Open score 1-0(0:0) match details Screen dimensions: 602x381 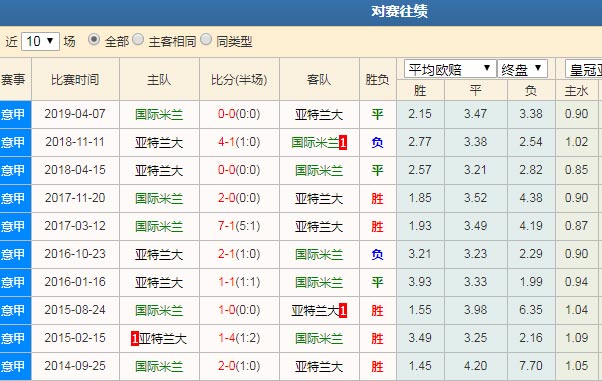pos(239,310)
